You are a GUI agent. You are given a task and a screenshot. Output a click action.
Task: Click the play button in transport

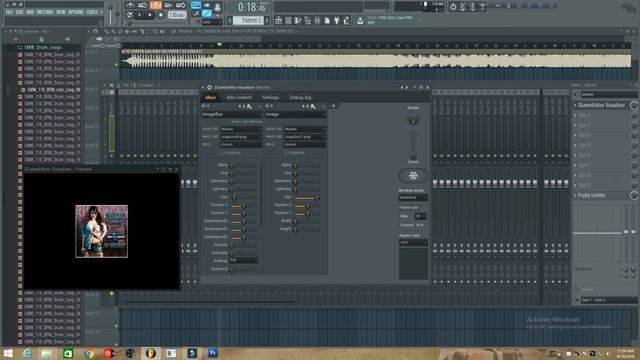click(x=140, y=15)
